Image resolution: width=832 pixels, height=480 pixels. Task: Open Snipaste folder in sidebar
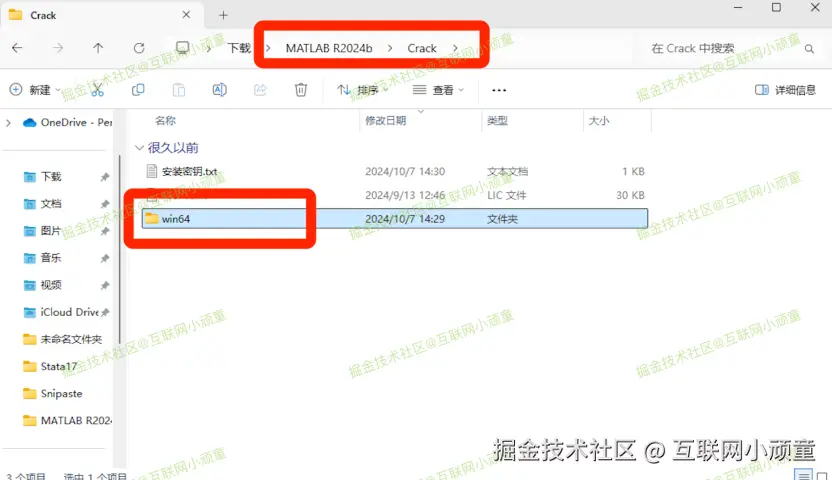pos(53,394)
